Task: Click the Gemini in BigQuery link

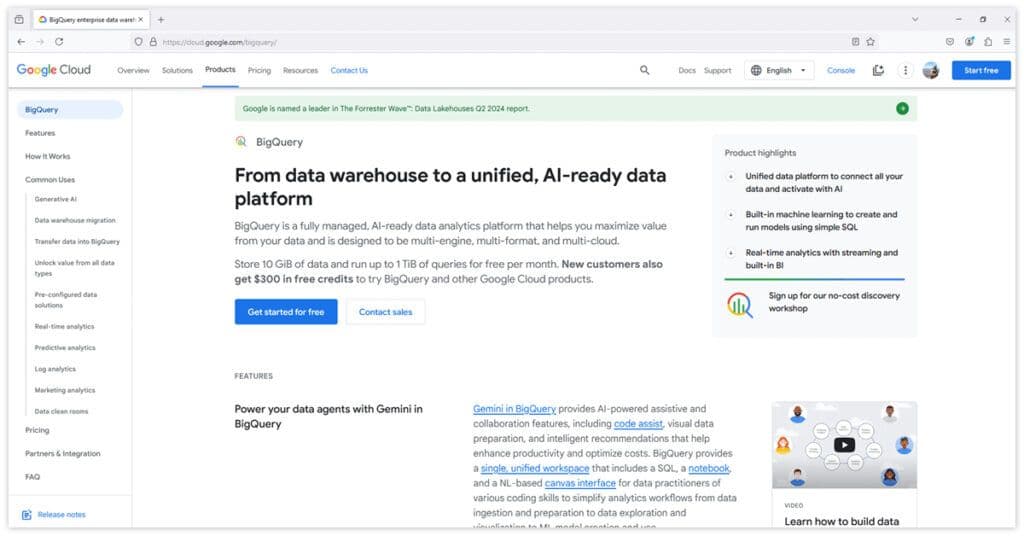Action: point(515,409)
